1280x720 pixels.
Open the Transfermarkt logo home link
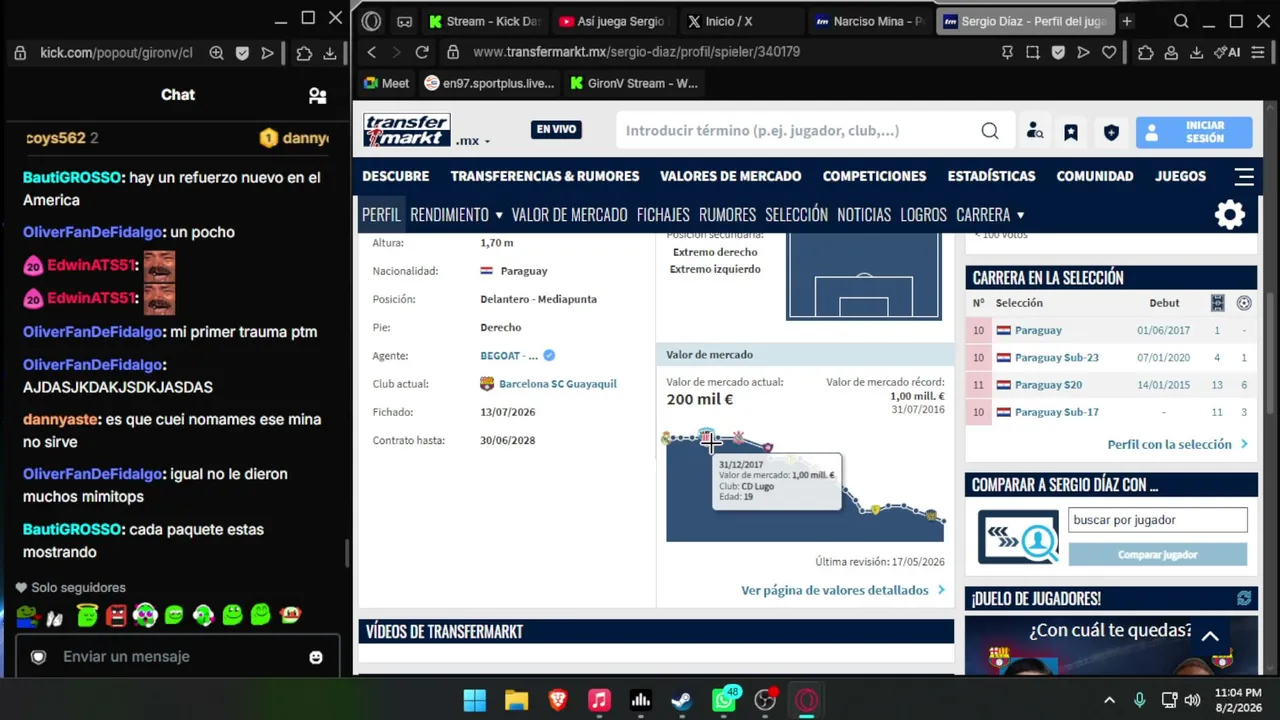(406, 130)
